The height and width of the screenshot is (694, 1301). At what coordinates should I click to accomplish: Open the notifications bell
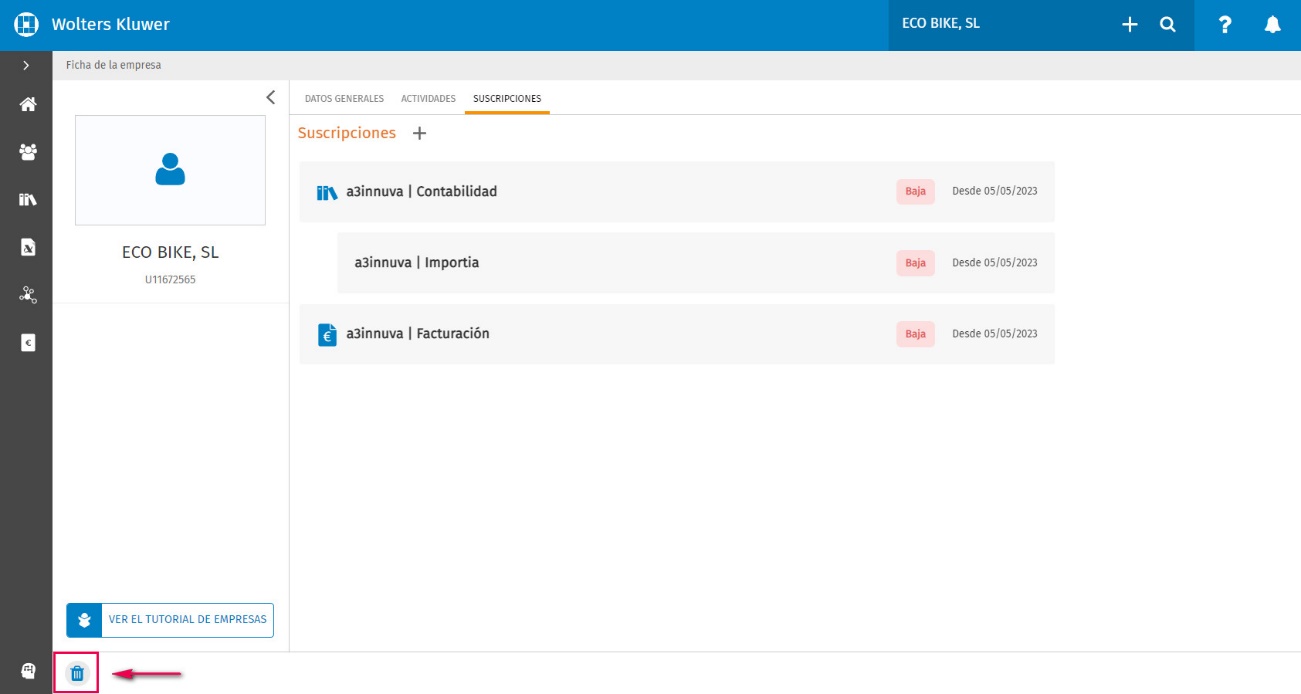tap(1273, 25)
